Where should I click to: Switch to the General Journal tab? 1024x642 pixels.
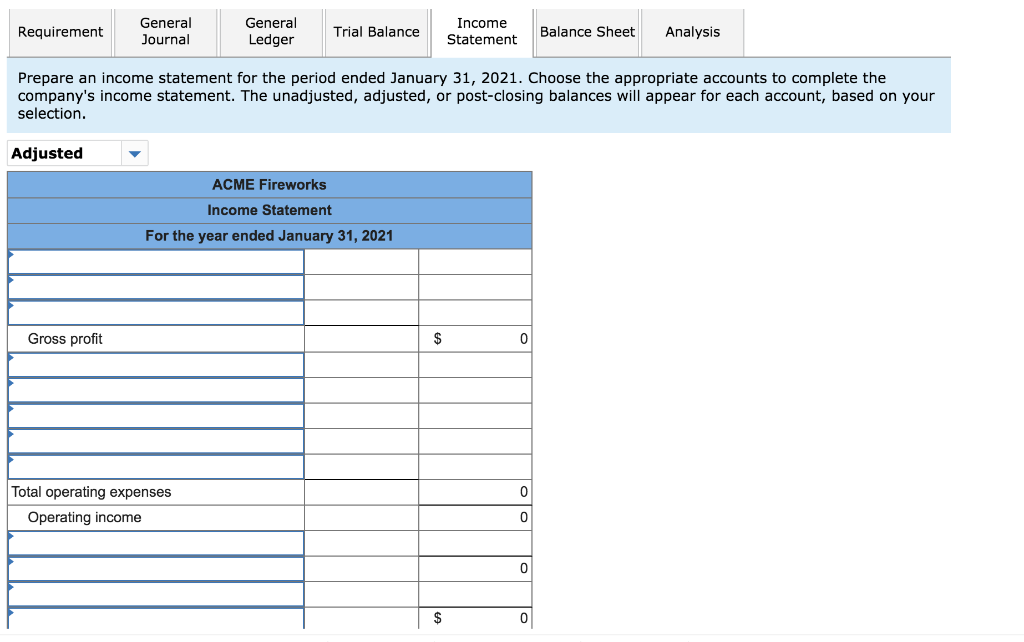(x=166, y=32)
